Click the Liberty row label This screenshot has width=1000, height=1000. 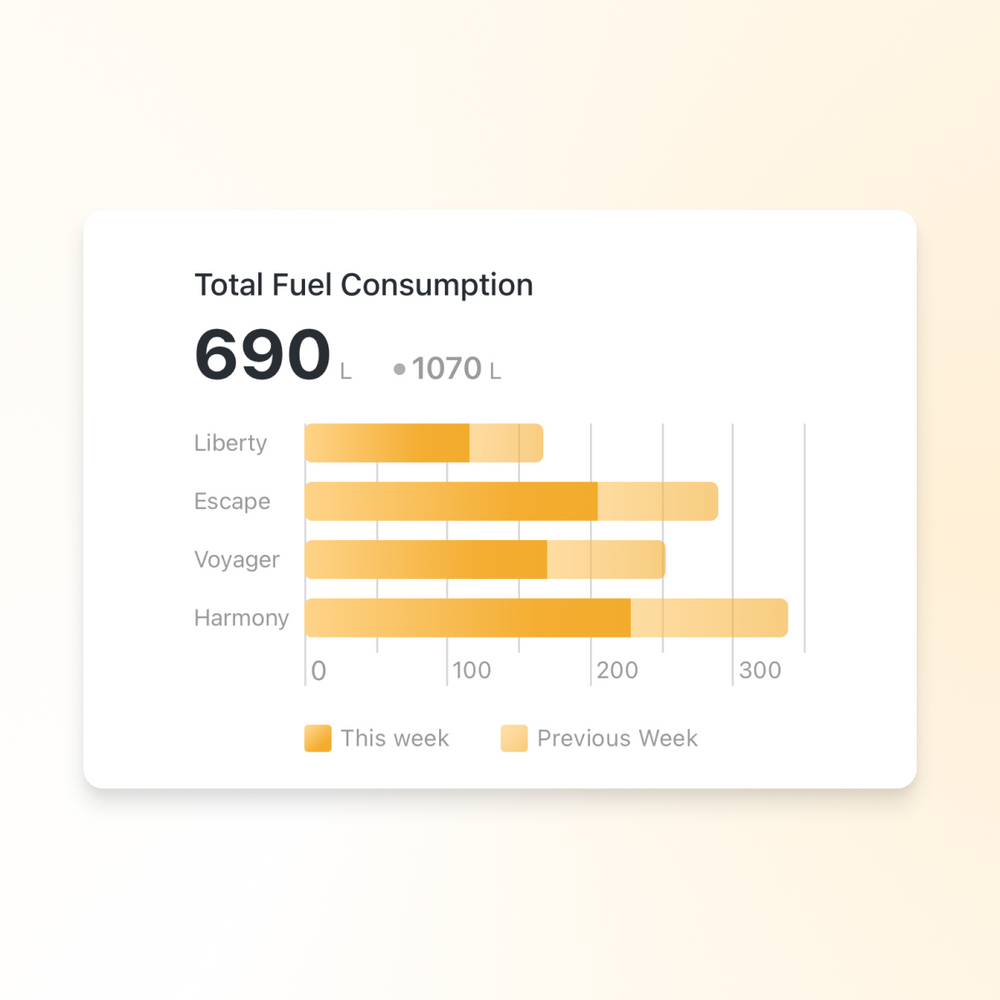[x=231, y=443]
